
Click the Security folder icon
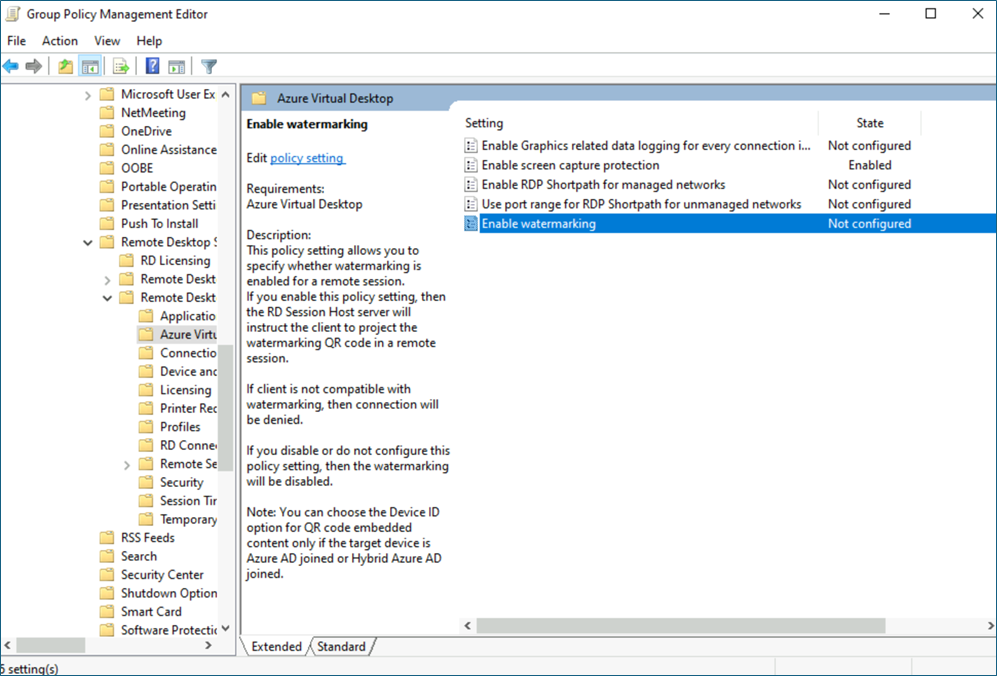click(x=146, y=482)
